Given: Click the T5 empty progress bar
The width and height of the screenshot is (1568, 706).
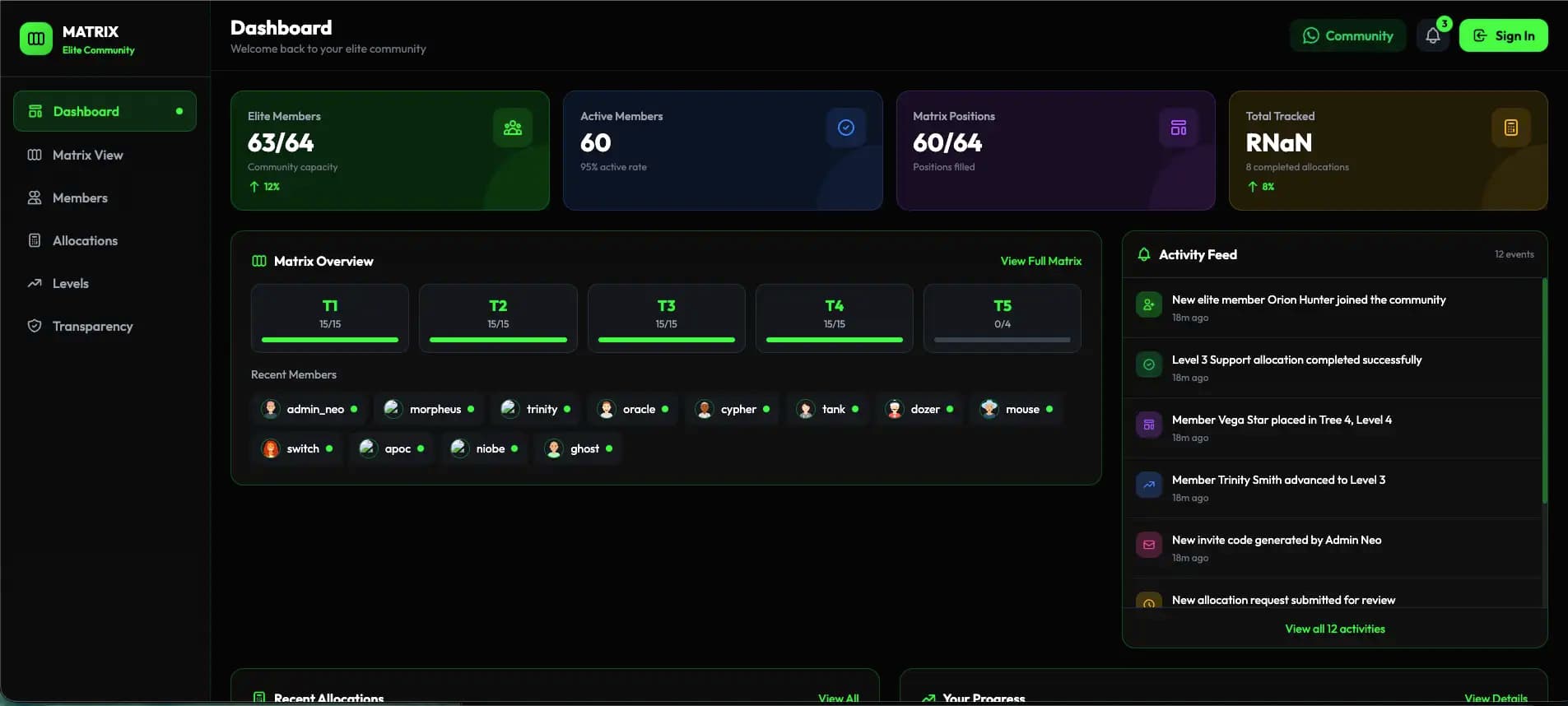Looking at the screenshot, I should (1002, 340).
